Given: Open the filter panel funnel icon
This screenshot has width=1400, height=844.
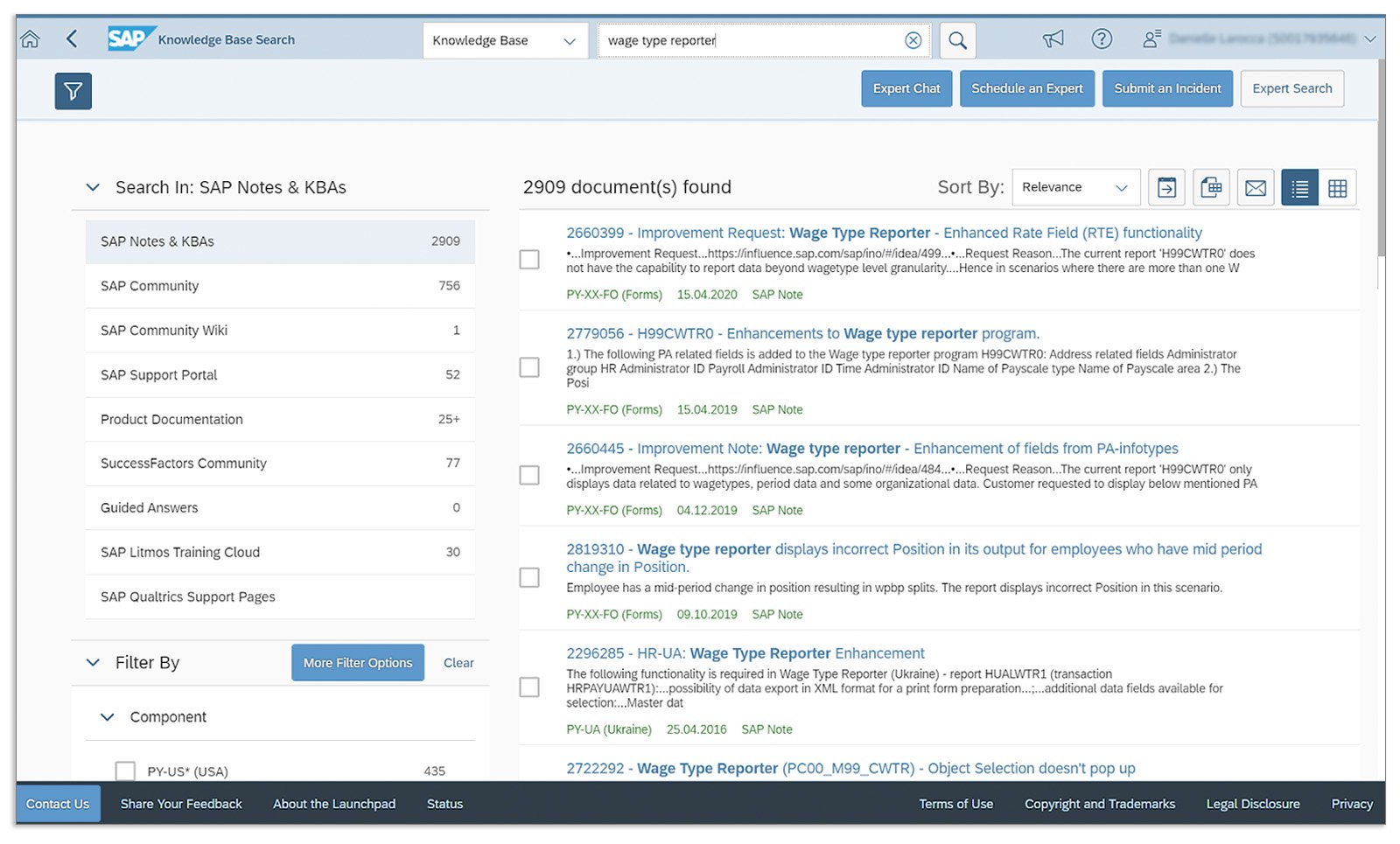Looking at the screenshot, I should (73, 91).
